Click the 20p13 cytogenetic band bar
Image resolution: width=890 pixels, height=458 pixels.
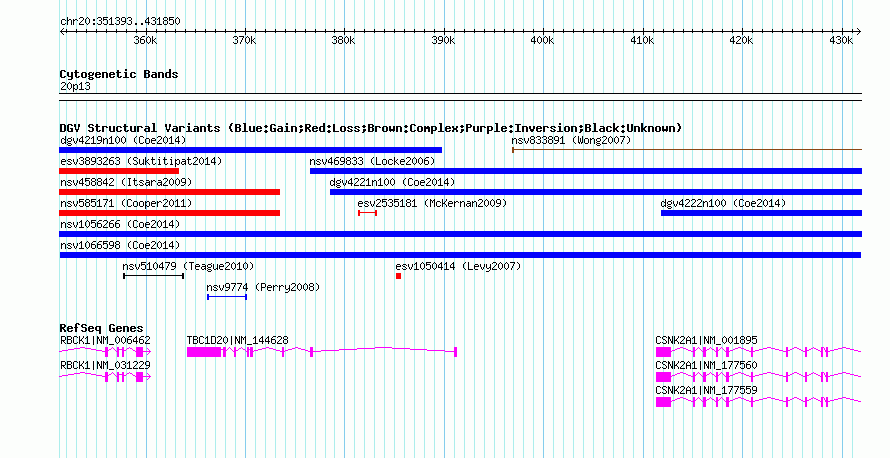pyautogui.click(x=460, y=97)
